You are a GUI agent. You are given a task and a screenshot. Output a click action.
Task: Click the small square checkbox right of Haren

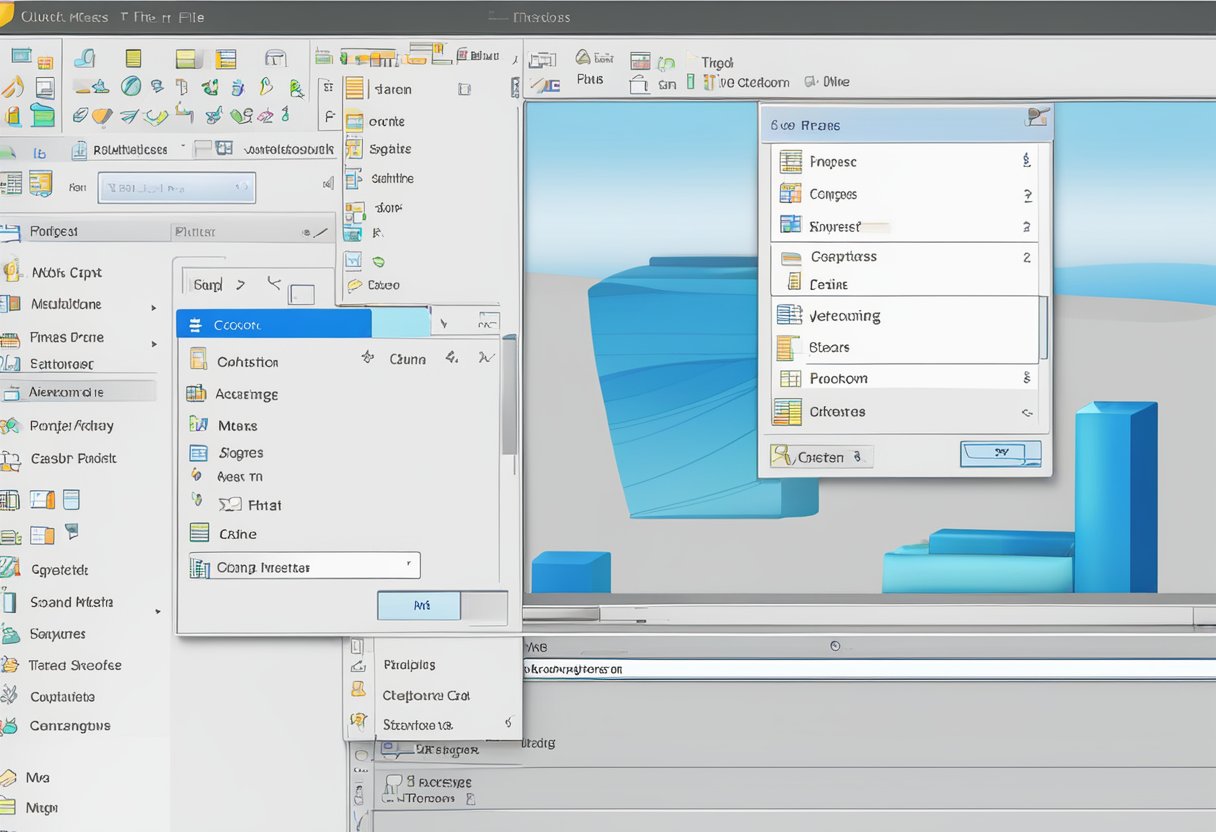464,89
